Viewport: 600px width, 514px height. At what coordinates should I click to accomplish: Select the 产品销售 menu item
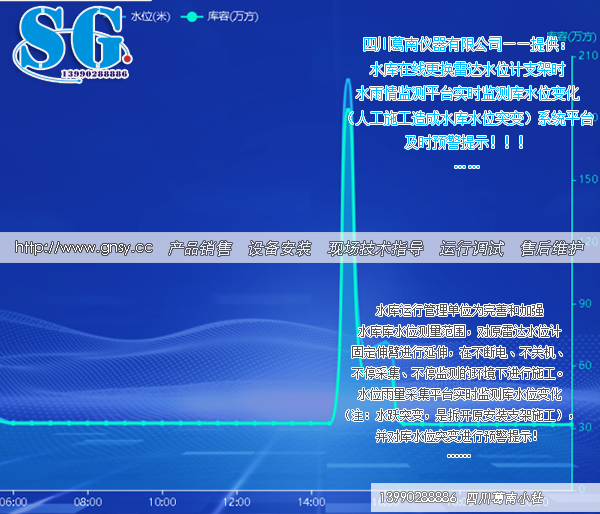coord(200,248)
